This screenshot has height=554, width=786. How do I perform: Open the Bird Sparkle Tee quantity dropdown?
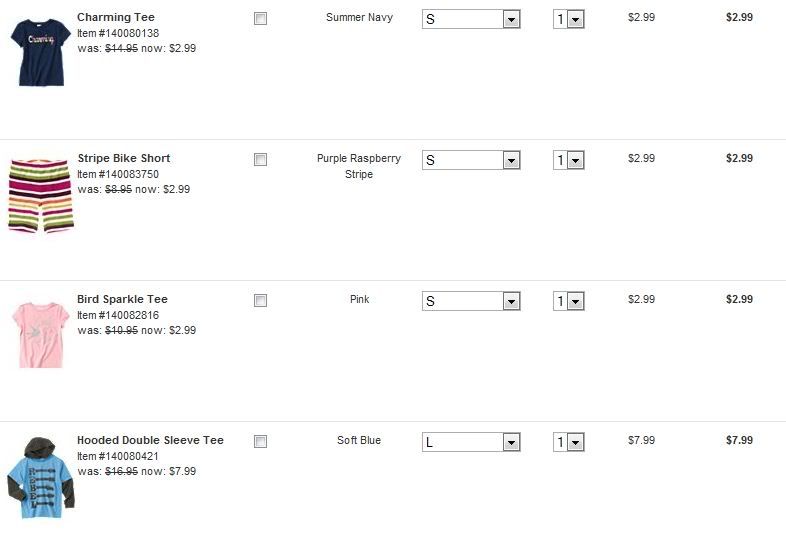point(569,301)
